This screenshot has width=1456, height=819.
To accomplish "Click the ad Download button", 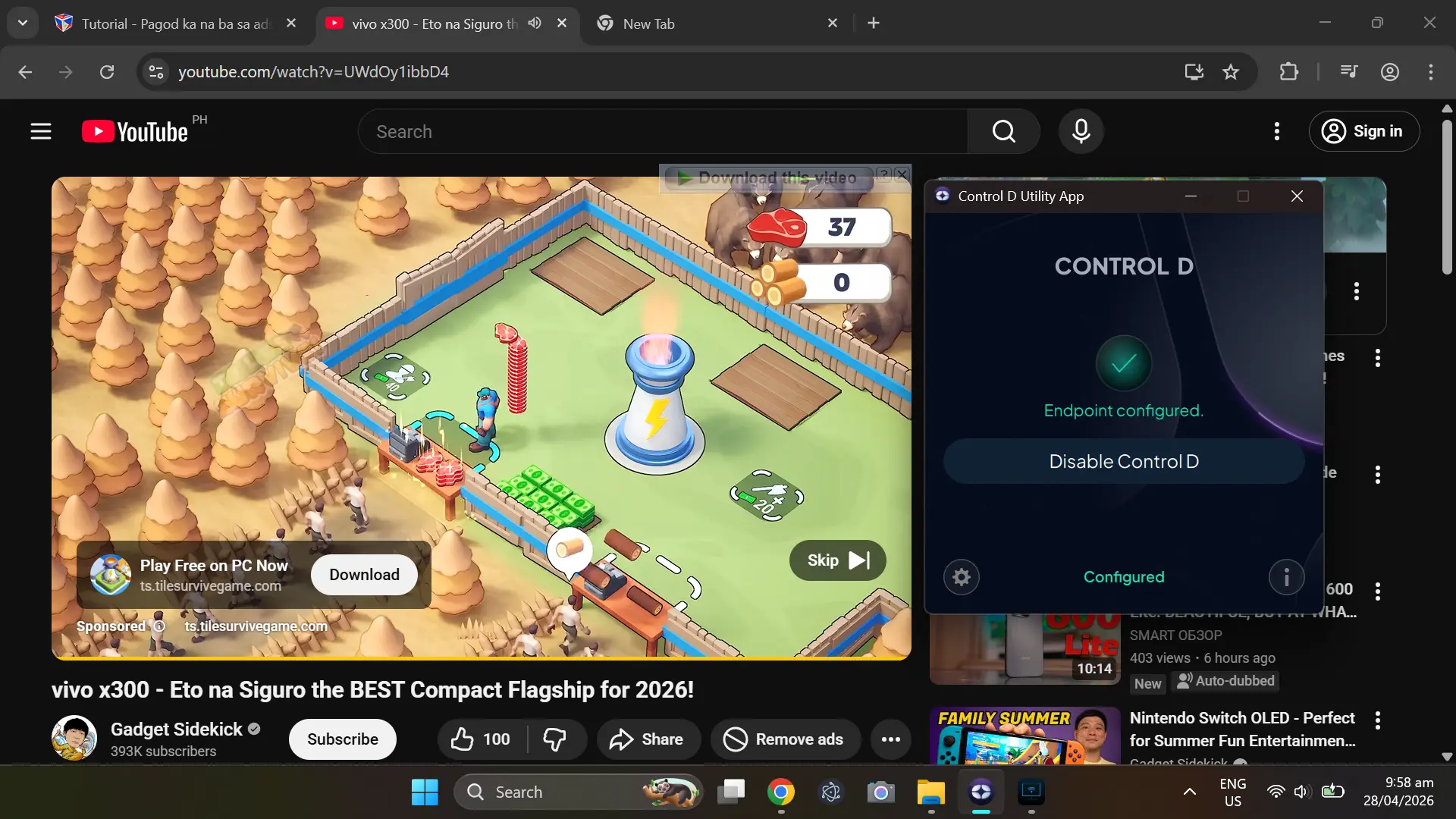I will pyautogui.click(x=364, y=575).
